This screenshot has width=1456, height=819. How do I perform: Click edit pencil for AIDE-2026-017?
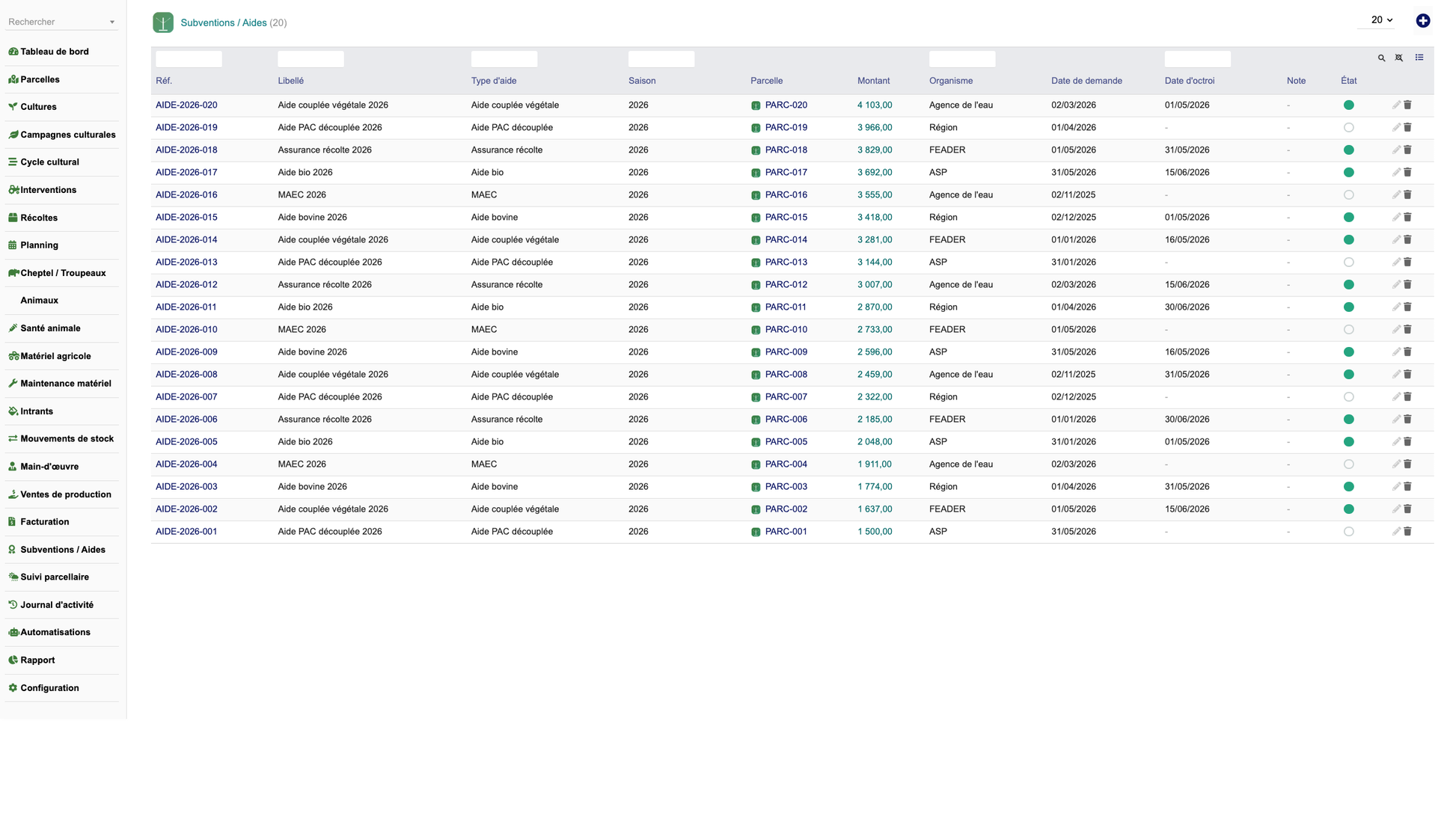coord(1395,173)
